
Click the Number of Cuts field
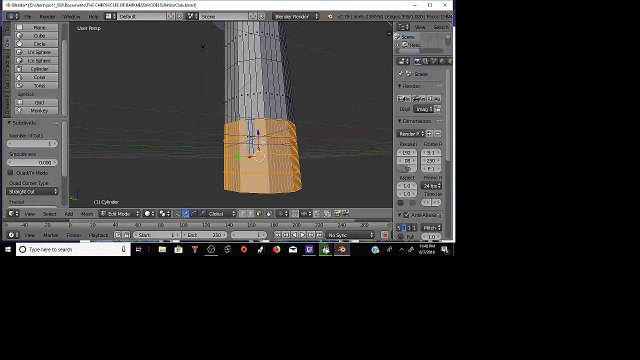[x=32, y=144]
